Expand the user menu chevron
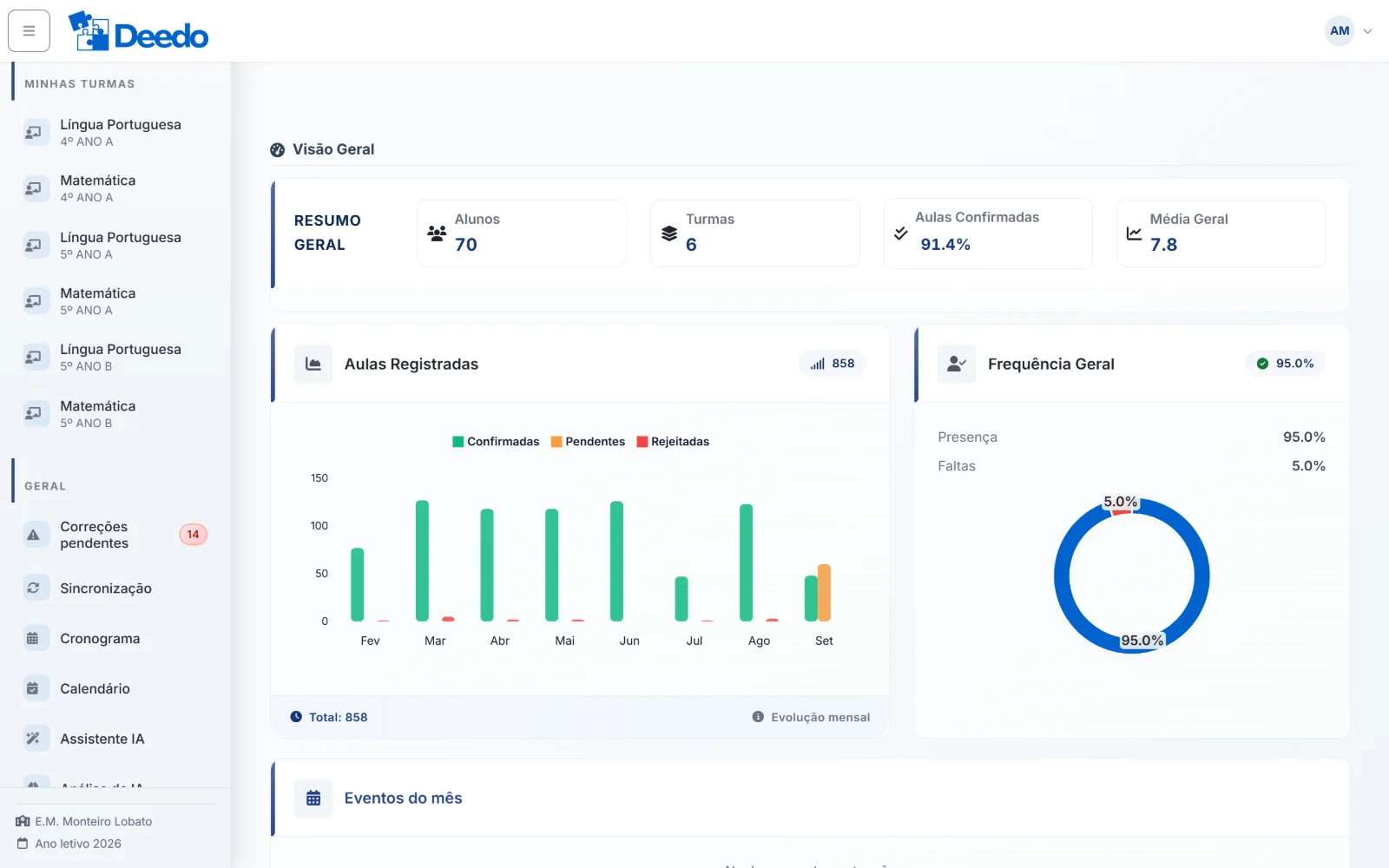The image size is (1389, 868). [1368, 31]
